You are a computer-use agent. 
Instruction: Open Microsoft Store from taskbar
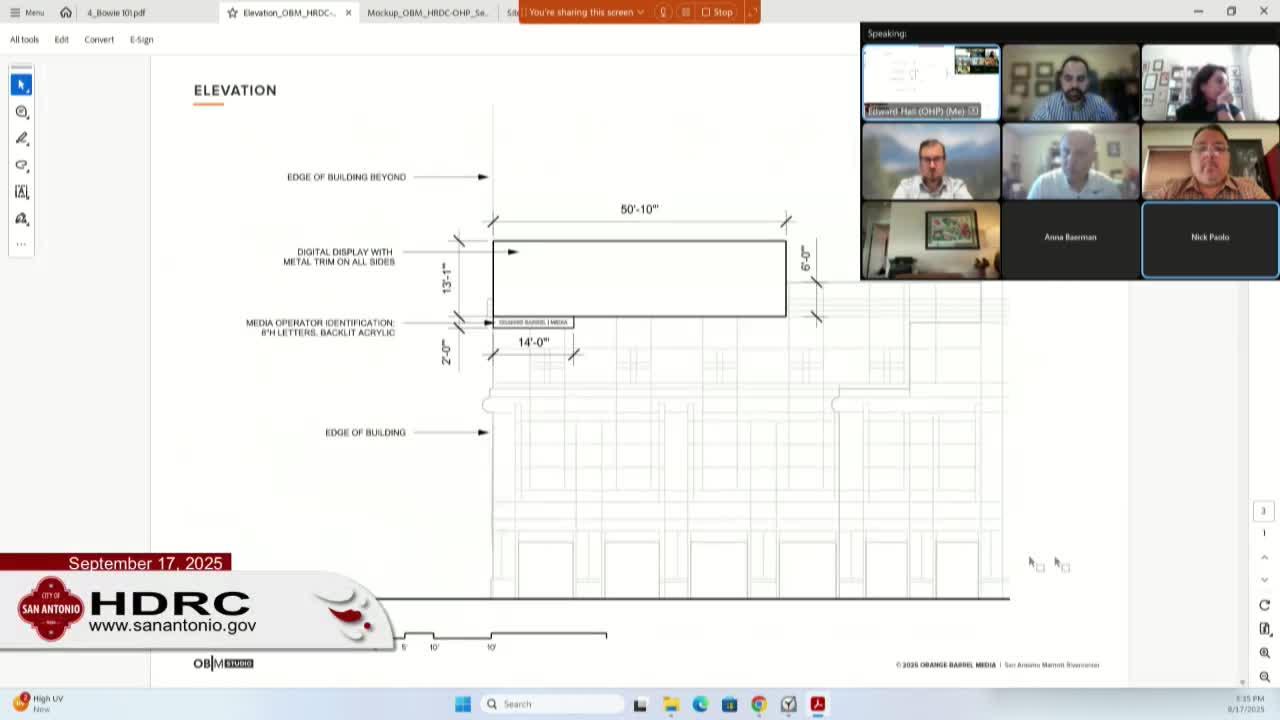[729, 704]
